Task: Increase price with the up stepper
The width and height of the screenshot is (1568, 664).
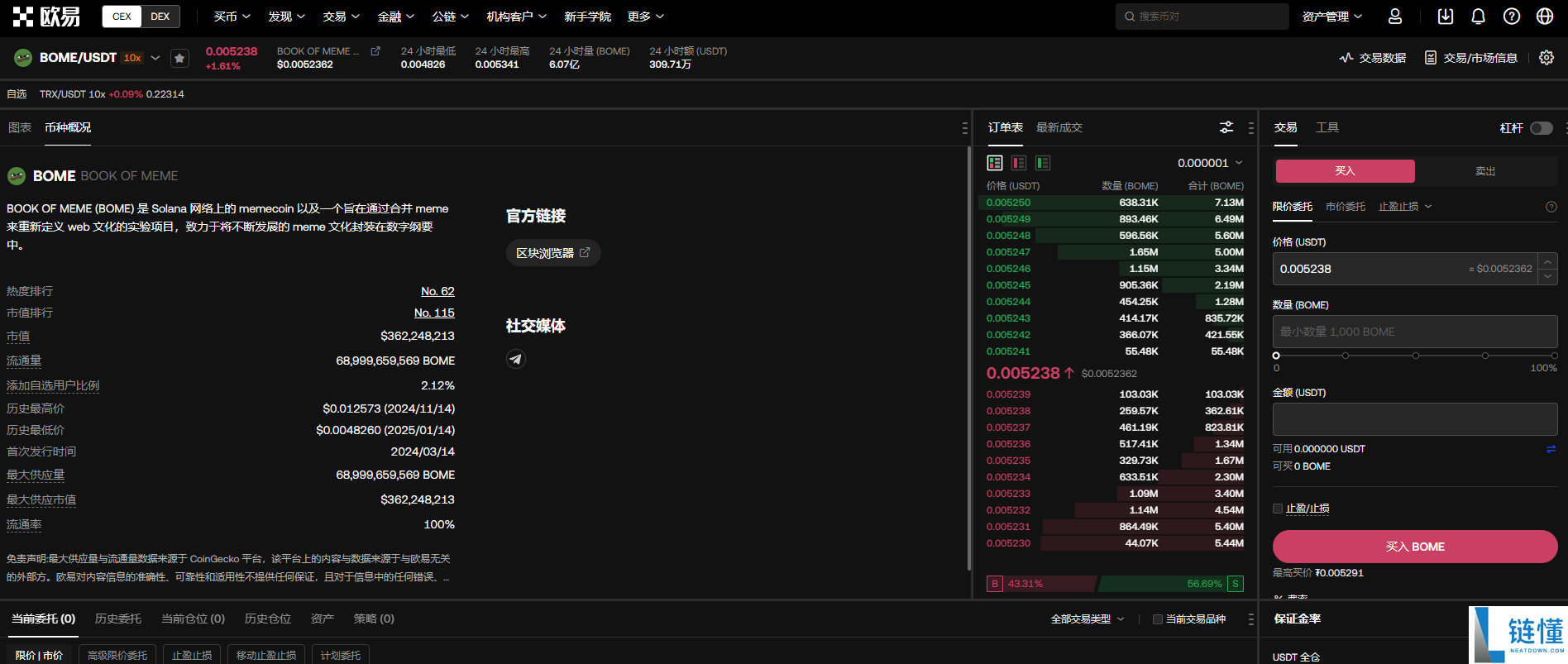Action: (1548, 261)
